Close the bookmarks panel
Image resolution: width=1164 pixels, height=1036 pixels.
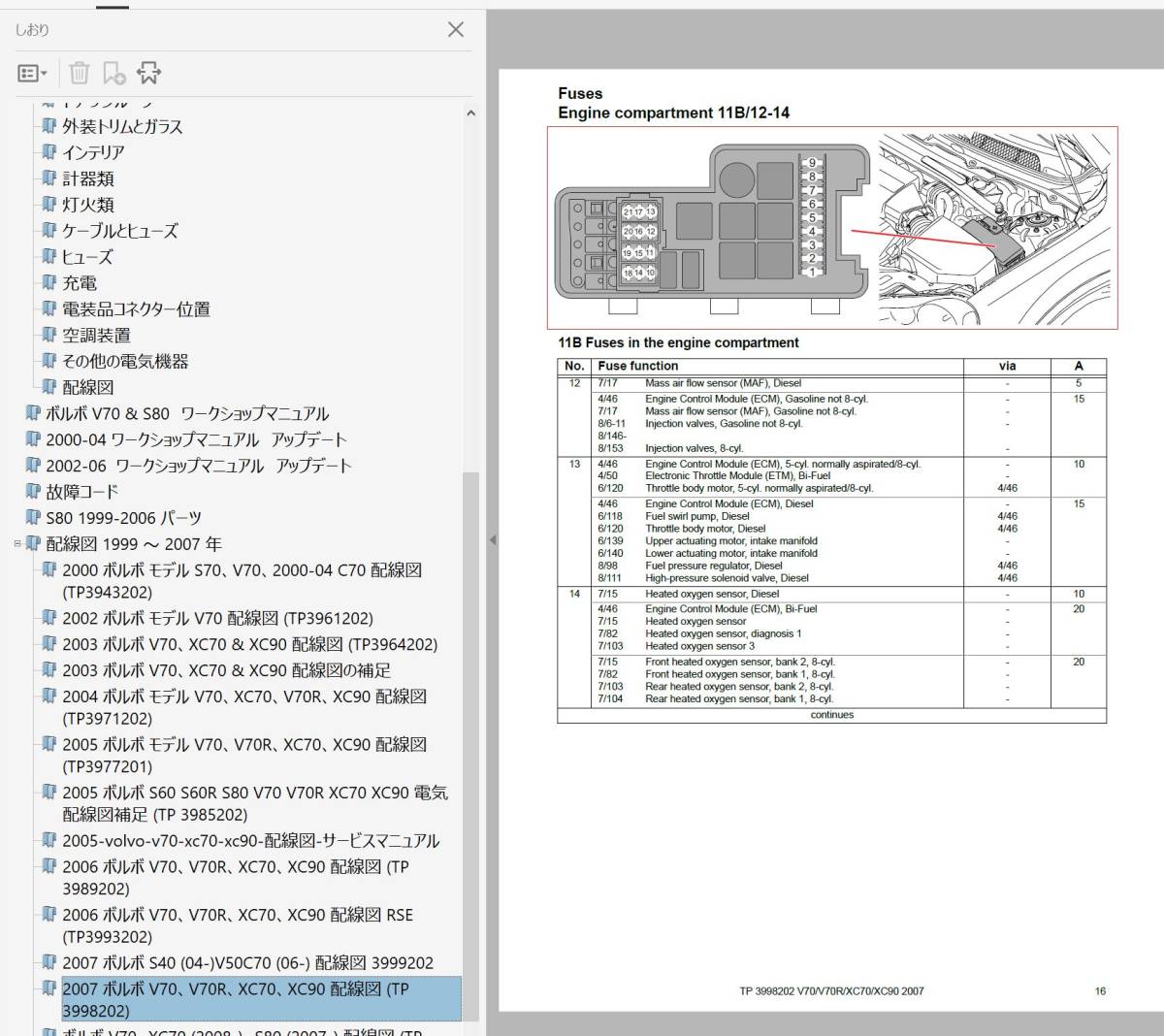click(x=455, y=30)
